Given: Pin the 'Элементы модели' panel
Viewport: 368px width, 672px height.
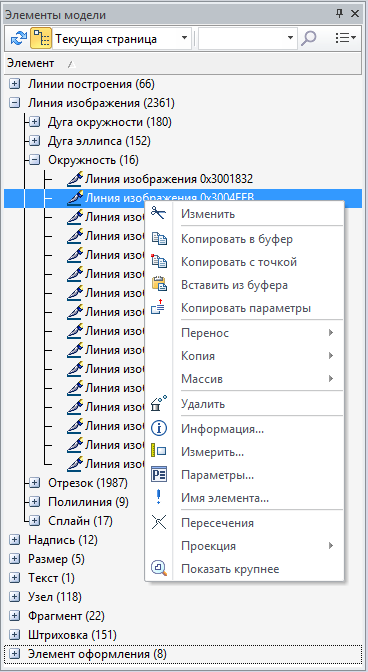Looking at the screenshot, I should click(339, 14).
